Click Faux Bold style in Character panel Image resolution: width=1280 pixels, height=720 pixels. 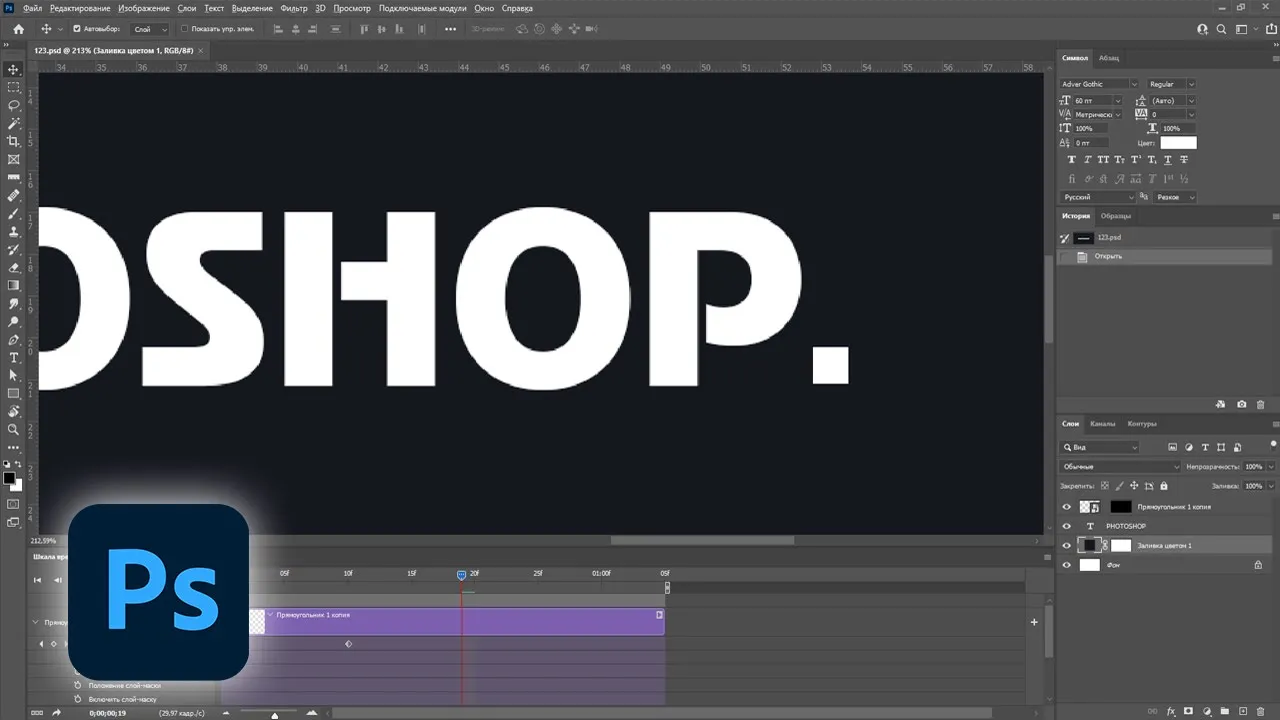[x=1072, y=160]
